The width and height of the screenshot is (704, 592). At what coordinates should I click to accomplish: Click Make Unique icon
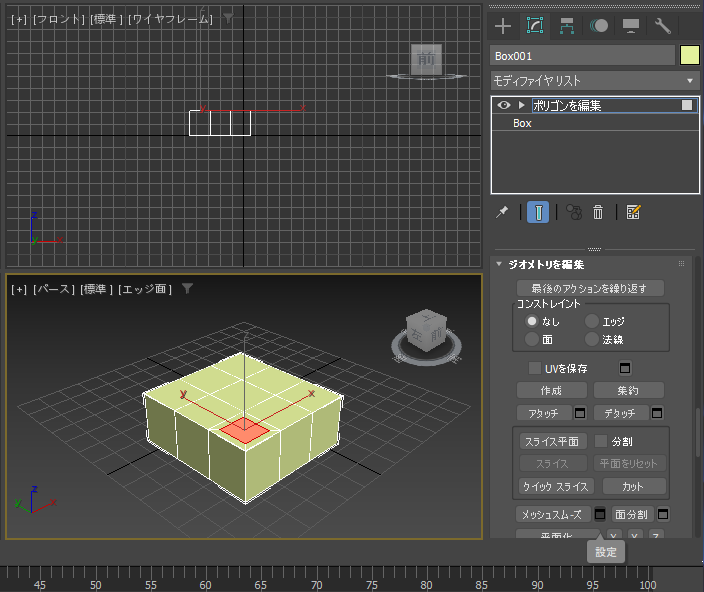(574, 212)
